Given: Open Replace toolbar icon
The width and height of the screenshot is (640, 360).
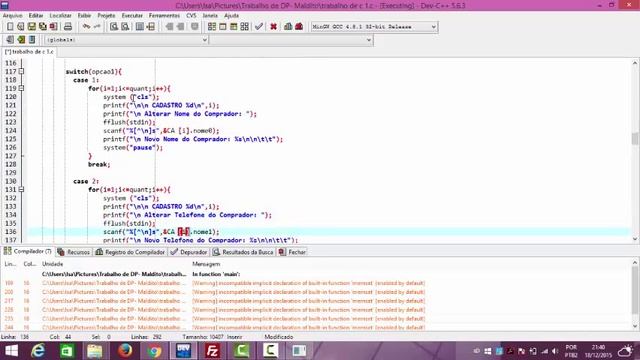Looking at the screenshot, I should tap(125, 27).
